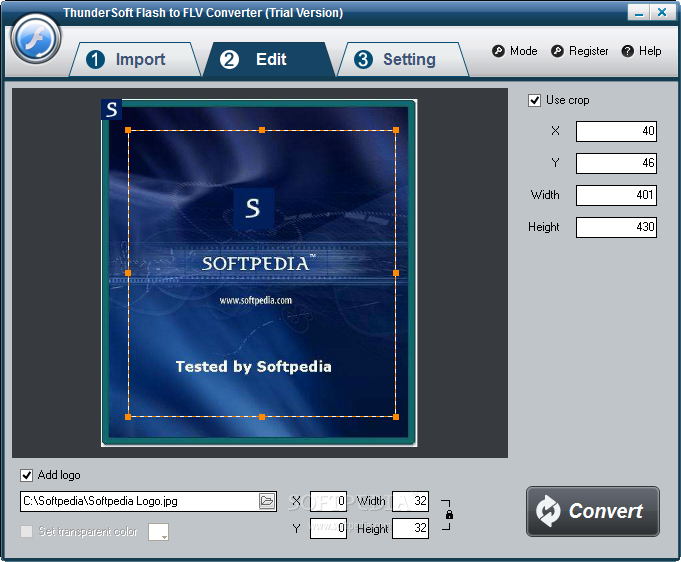Close the converter window
Screen dimensions: 681x562
(x=662, y=13)
